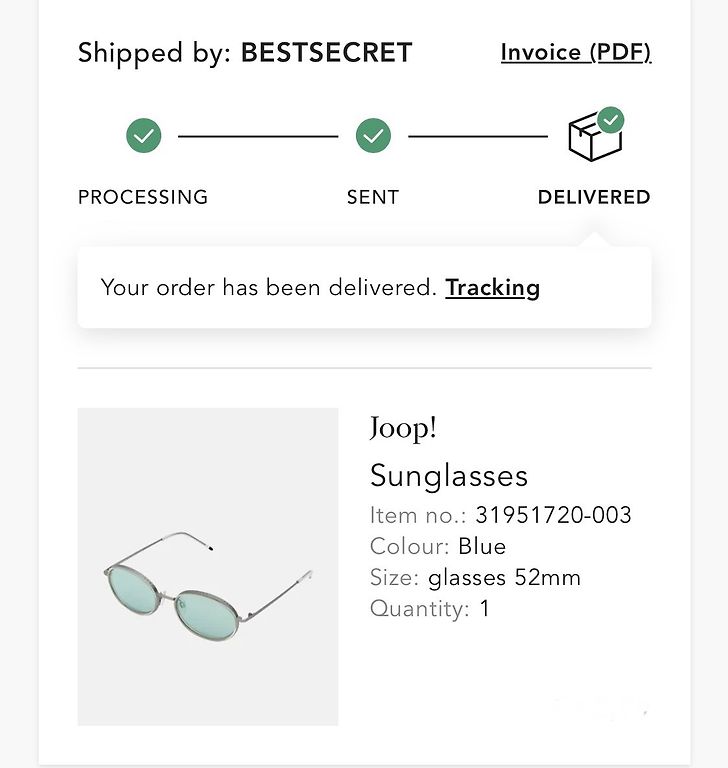Open the Invoice (PDF) link
This screenshot has width=728, height=768.
tap(576, 52)
